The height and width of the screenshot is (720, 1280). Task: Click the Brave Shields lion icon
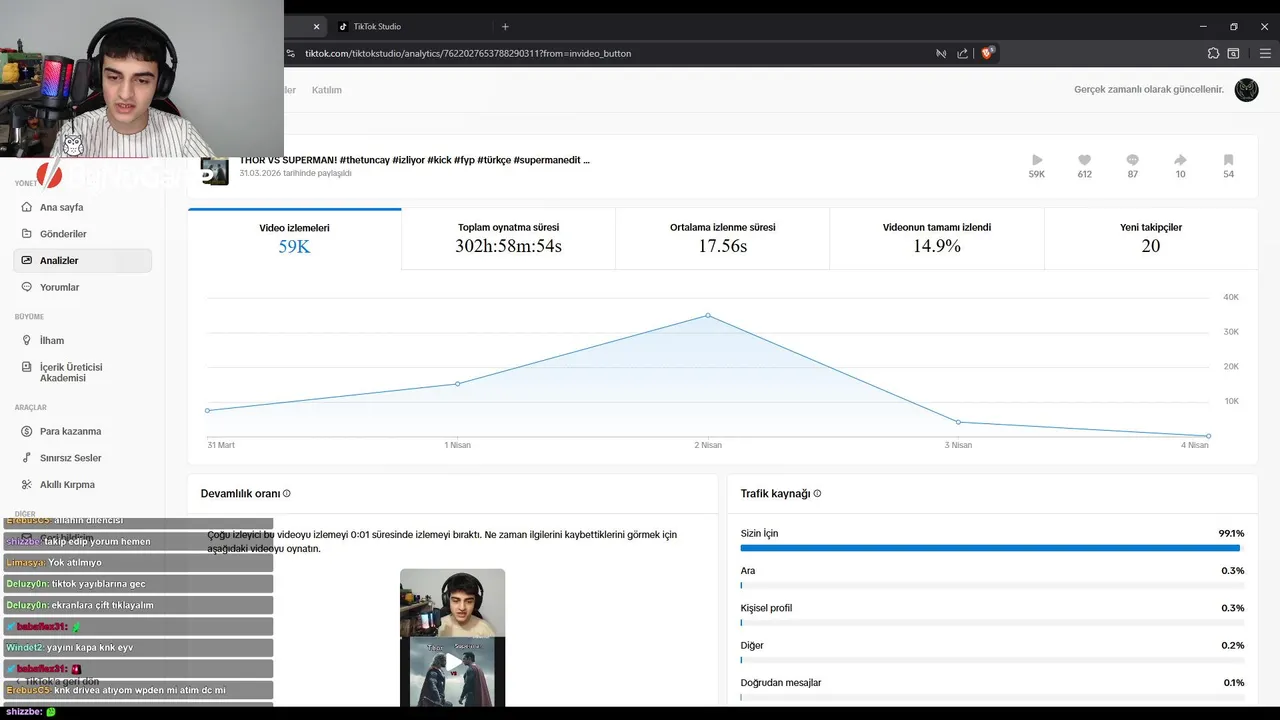click(987, 53)
